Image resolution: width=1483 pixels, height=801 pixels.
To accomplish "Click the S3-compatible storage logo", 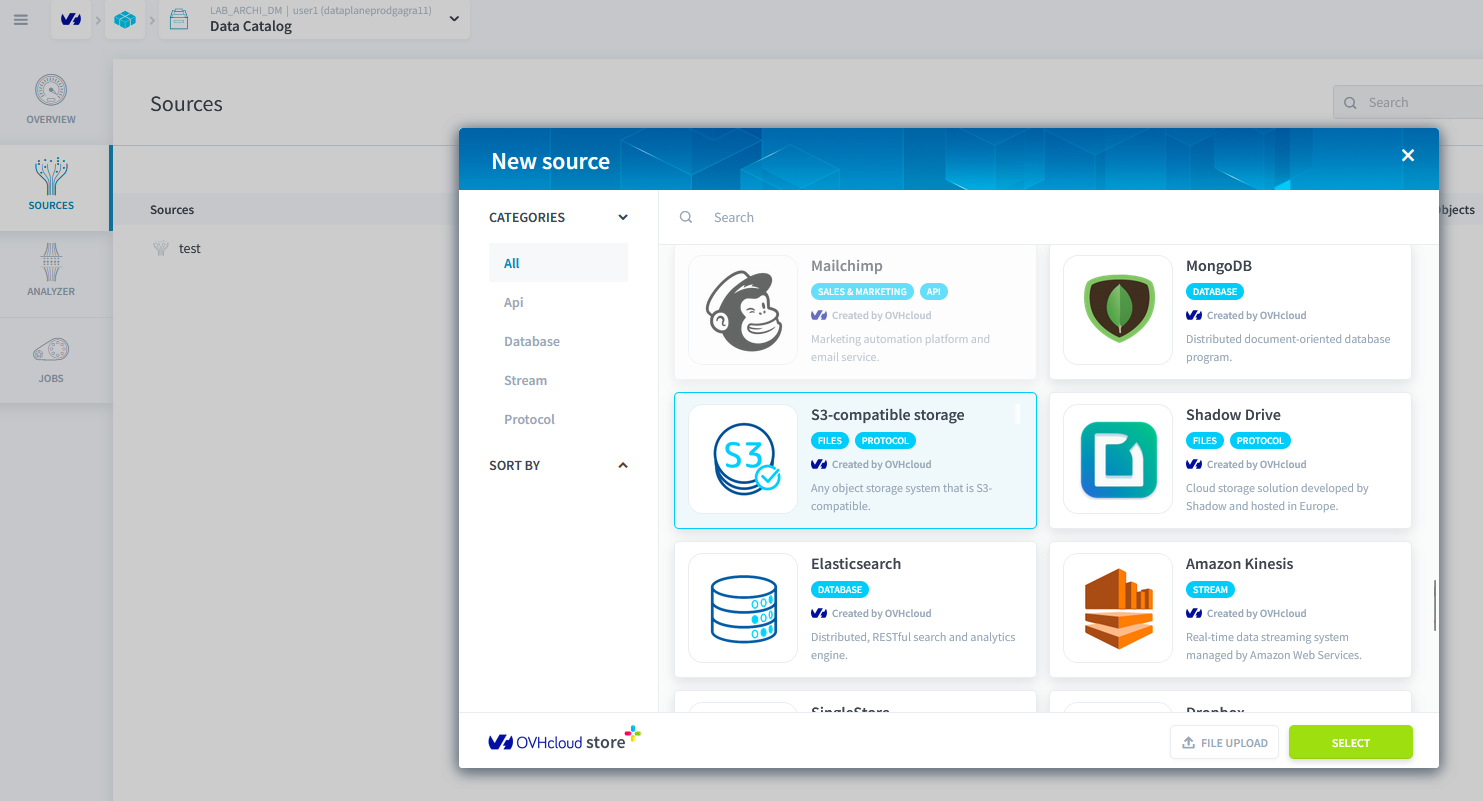I will 742,459.
